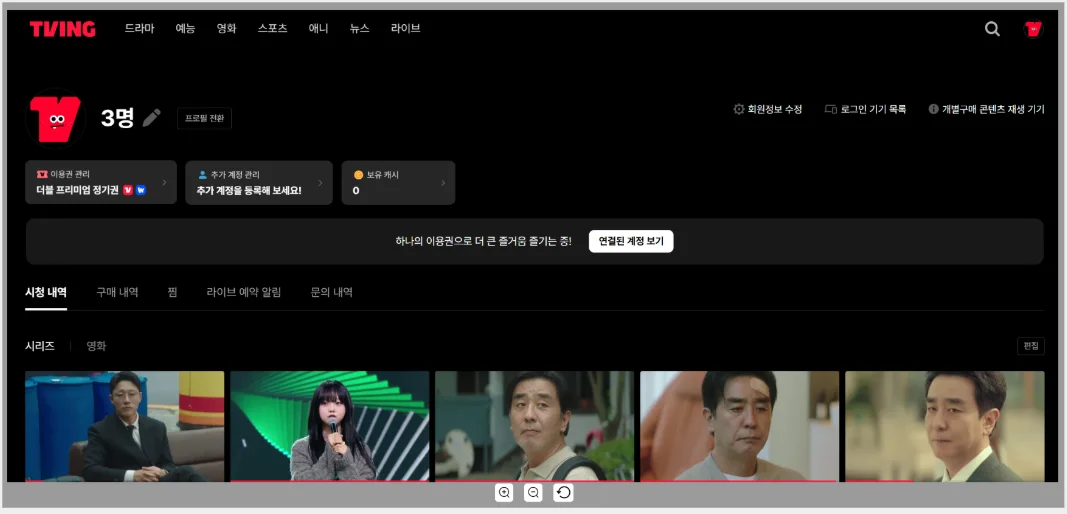This screenshot has width=1067, height=514.
Task: Click the gear icon next to 회원정보 수정
Action: 738,109
